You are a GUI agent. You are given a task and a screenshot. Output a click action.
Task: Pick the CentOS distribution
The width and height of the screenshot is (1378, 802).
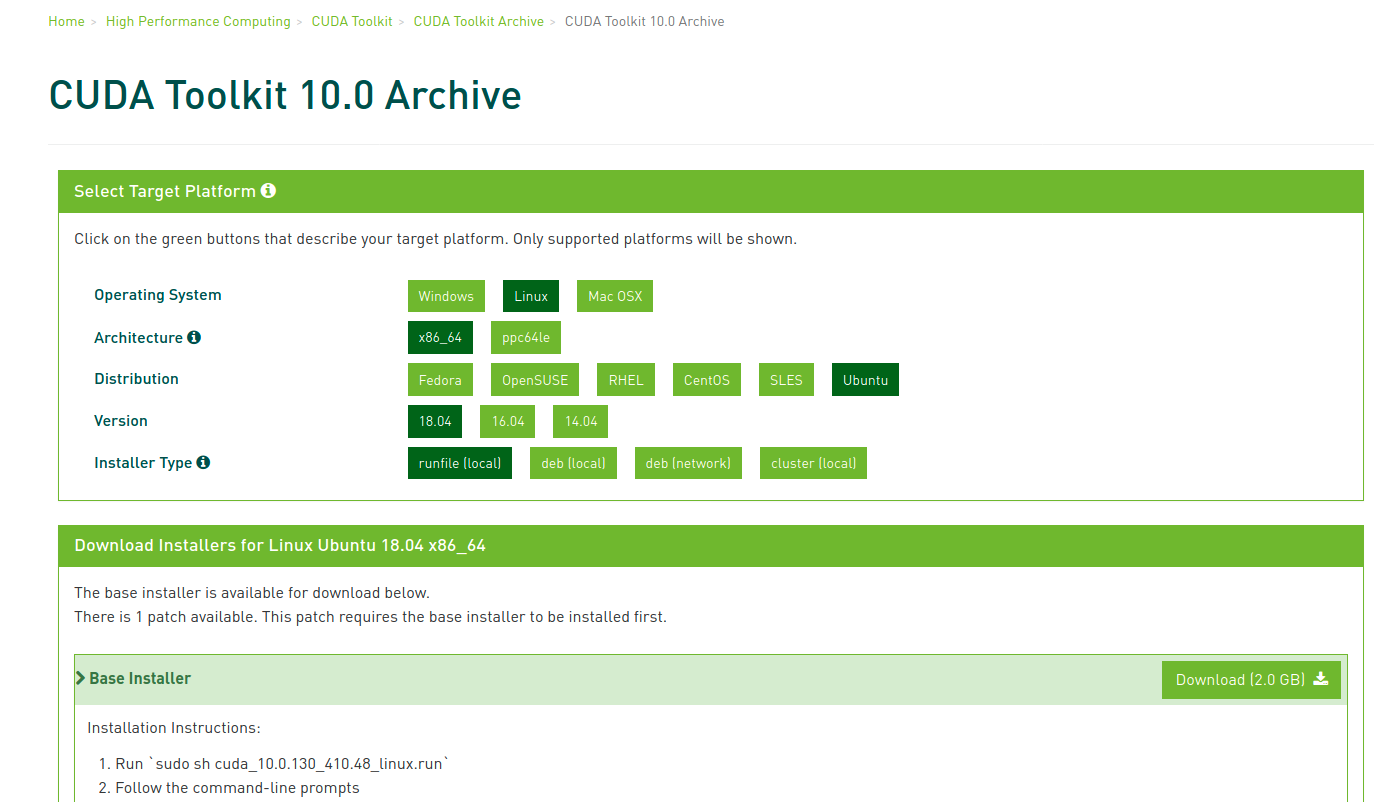click(707, 380)
